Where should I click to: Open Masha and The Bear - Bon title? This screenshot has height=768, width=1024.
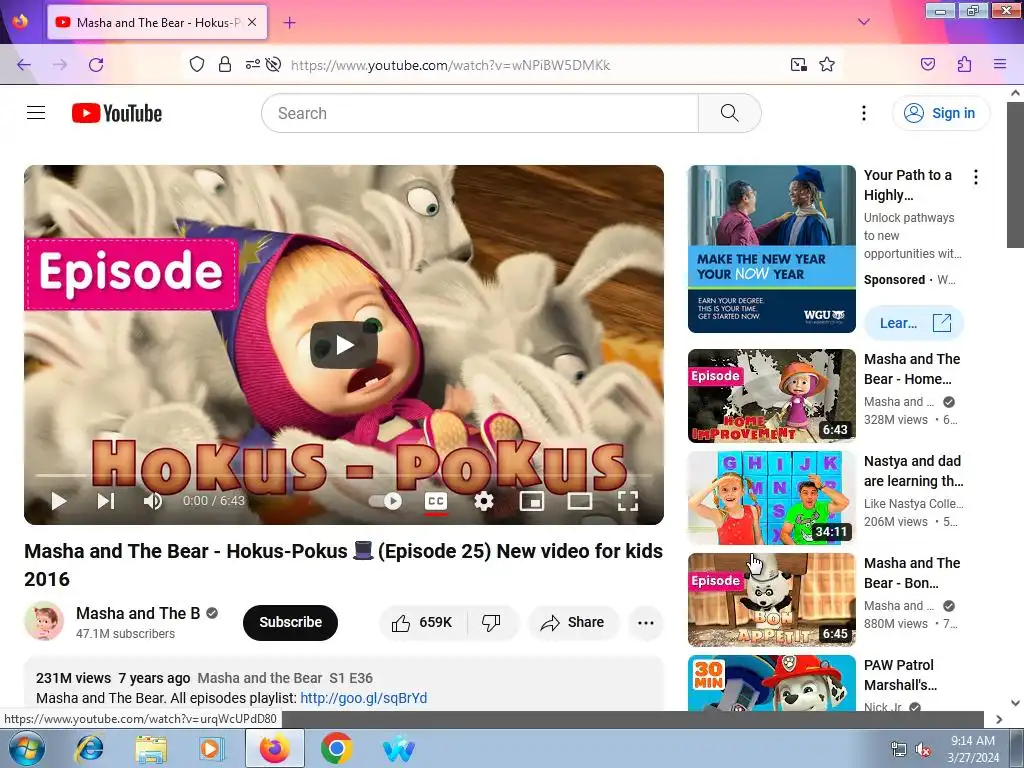[x=912, y=573]
